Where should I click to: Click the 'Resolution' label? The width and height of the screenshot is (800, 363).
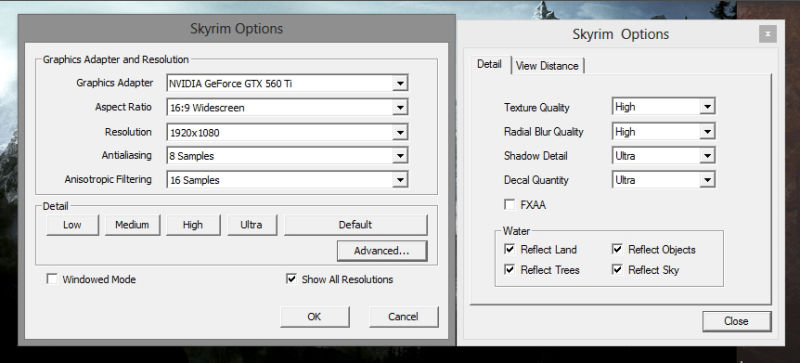pos(129,132)
